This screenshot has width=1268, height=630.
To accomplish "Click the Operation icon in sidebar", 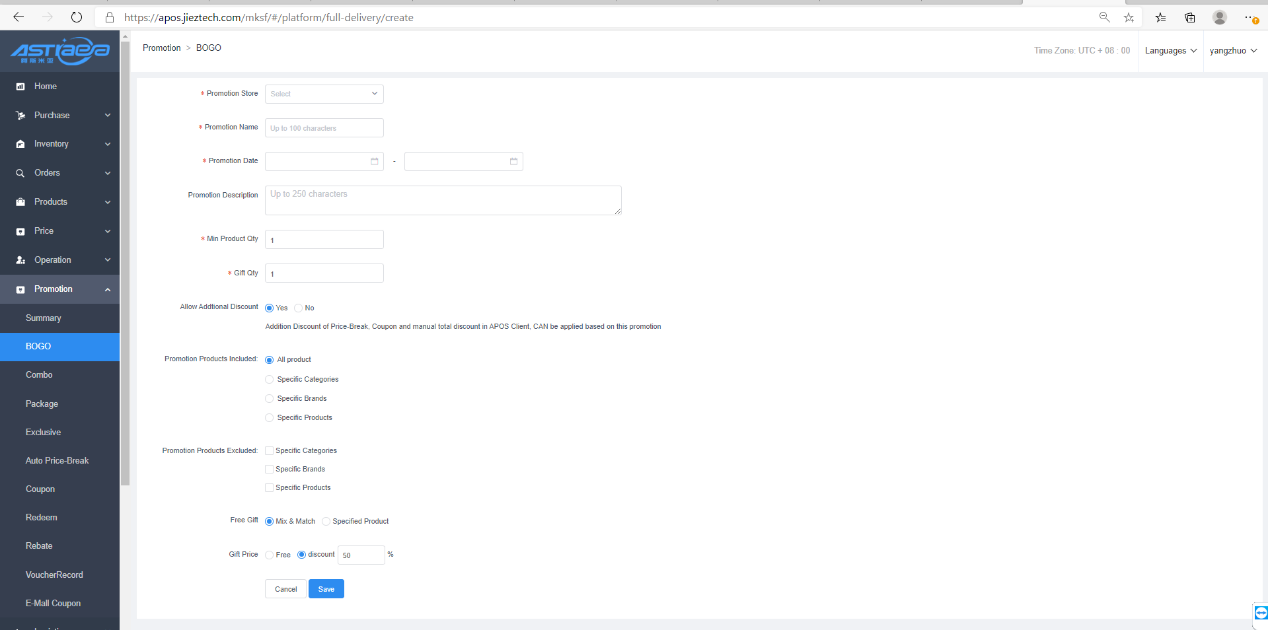I will (x=20, y=260).
